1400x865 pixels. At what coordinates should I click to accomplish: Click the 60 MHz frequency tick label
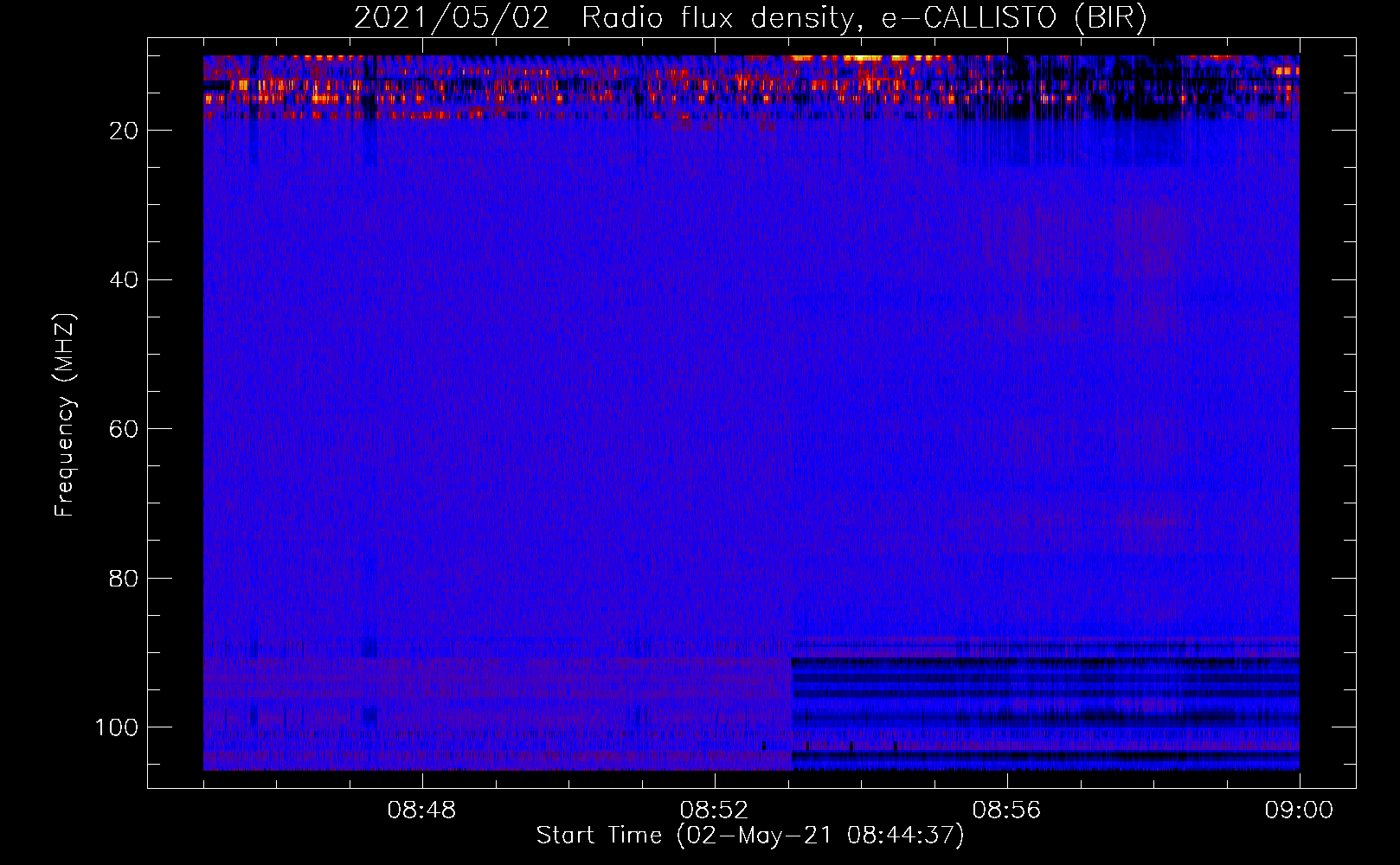[x=124, y=430]
